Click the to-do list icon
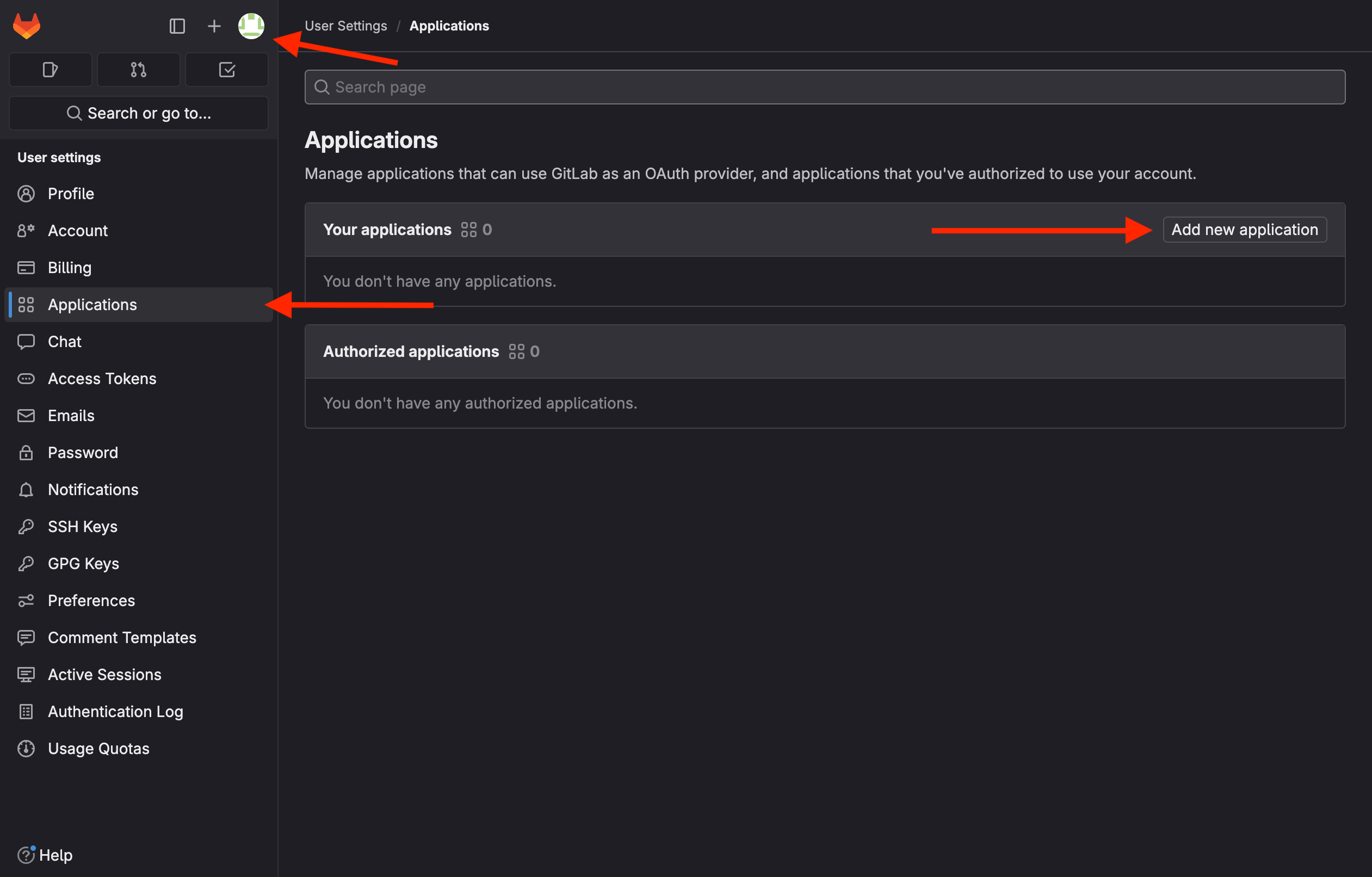This screenshot has height=877, width=1372. [x=227, y=69]
